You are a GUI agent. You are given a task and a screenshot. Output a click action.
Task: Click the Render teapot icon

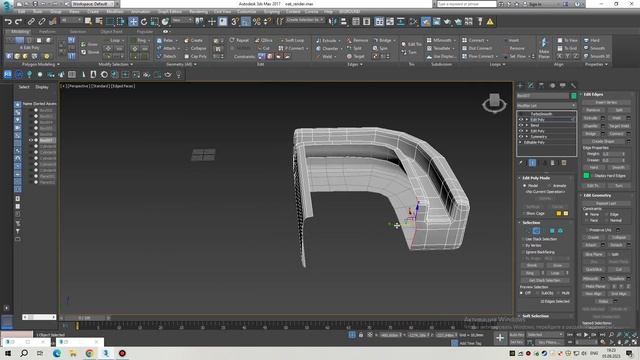(x=447, y=22)
